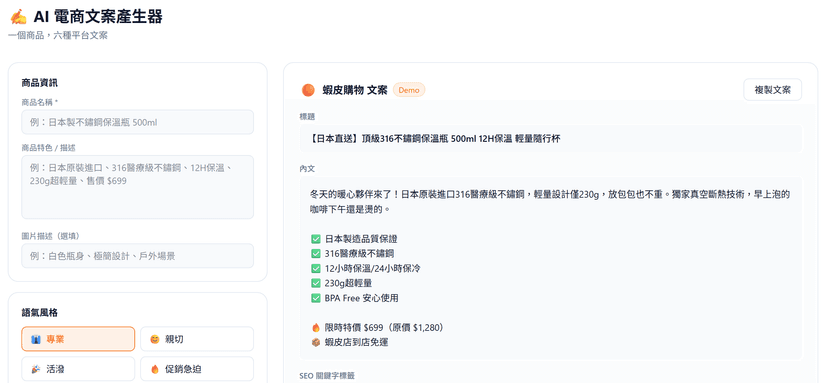
Task: Click the 230g超輕量 bullet text
Action: coord(349,283)
